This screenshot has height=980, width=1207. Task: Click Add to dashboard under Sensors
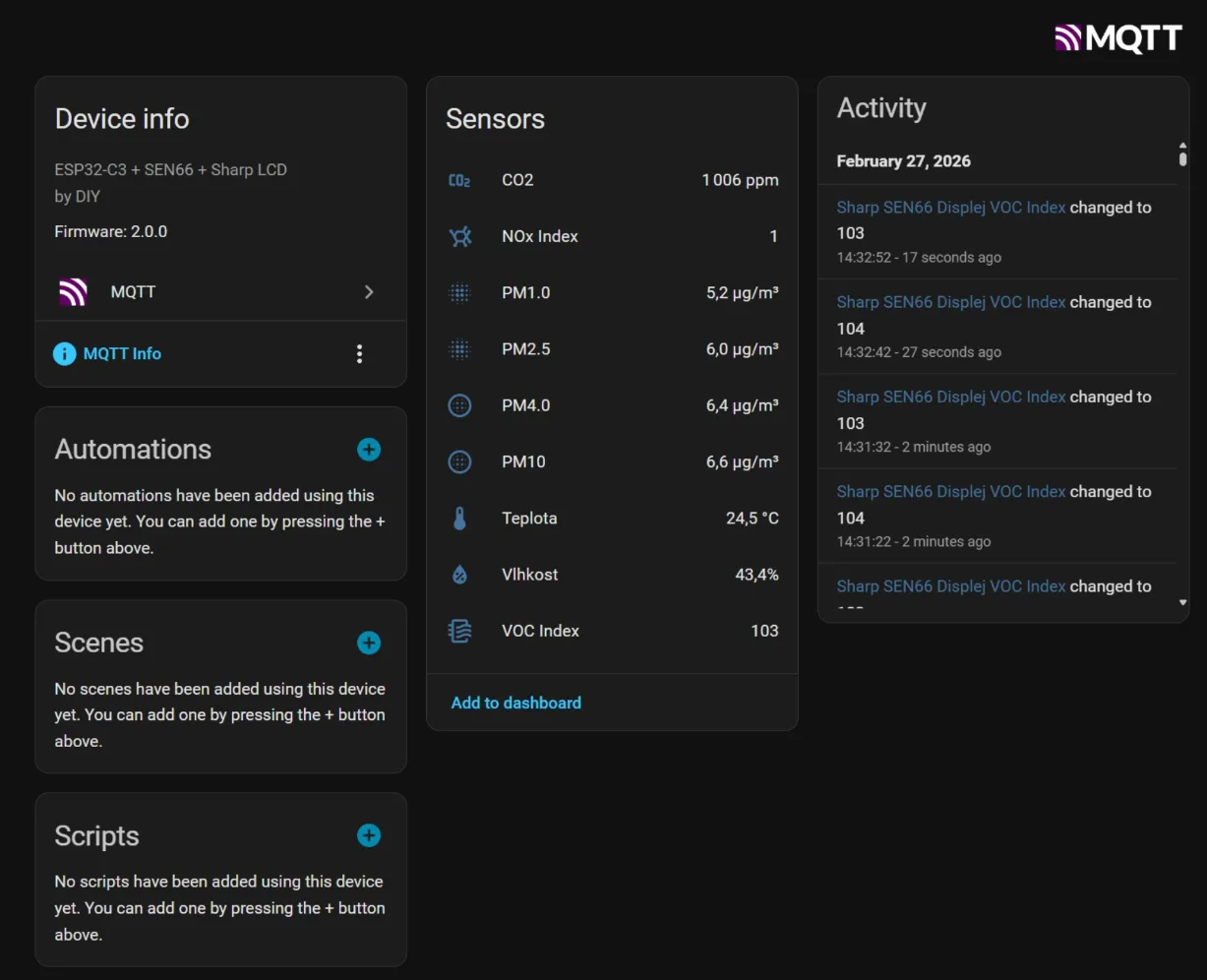click(x=515, y=703)
